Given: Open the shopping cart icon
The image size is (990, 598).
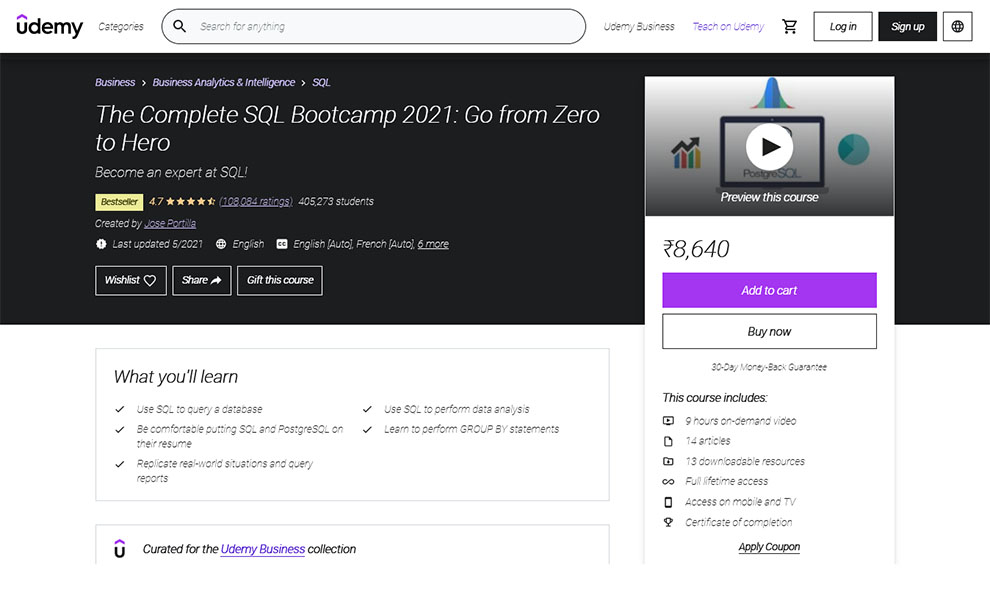Looking at the screenshot, I should [789, 27].
